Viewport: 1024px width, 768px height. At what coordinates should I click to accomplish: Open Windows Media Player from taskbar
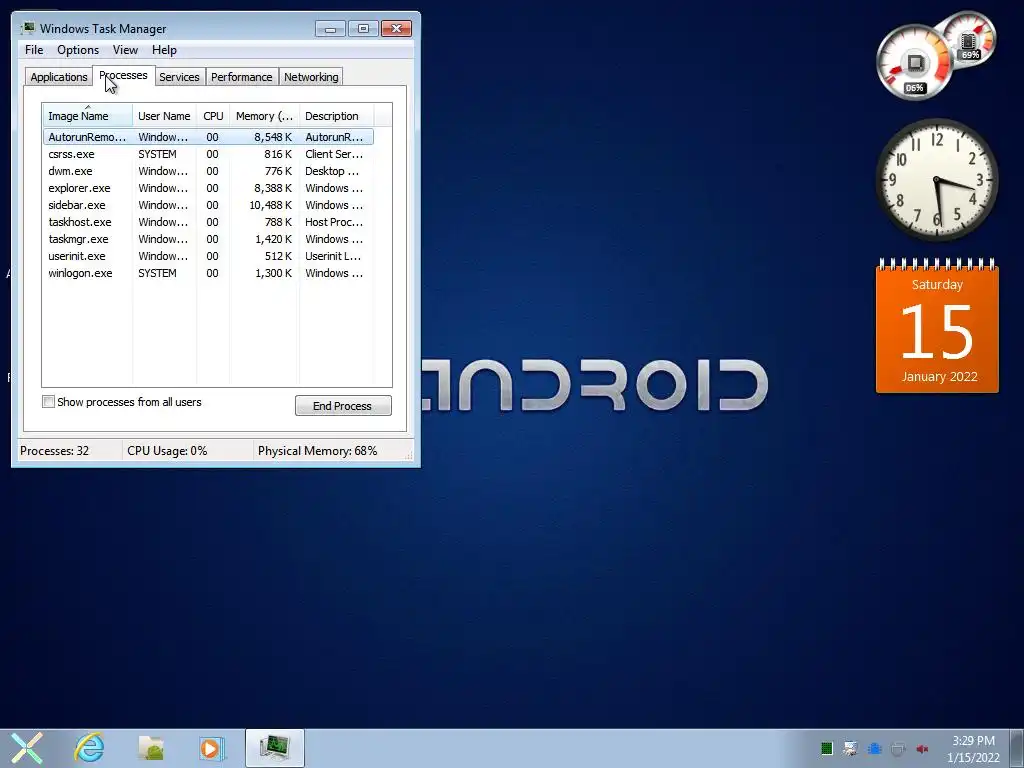(x=212, y=748)
